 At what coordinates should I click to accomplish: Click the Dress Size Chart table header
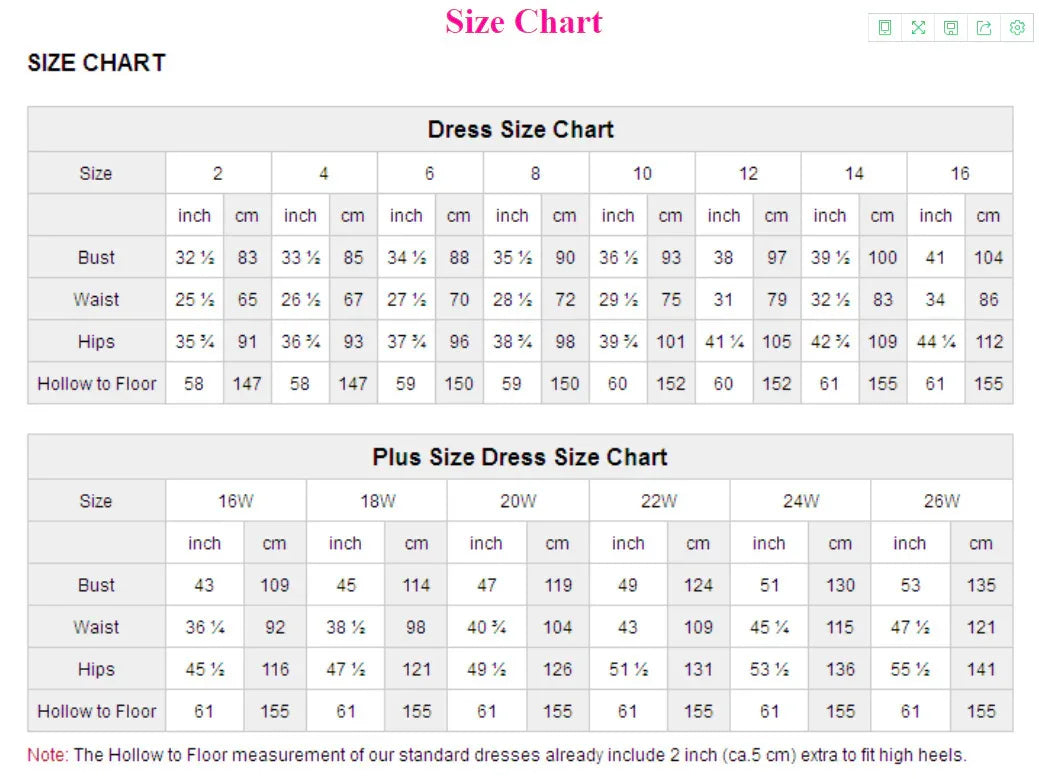520,129
